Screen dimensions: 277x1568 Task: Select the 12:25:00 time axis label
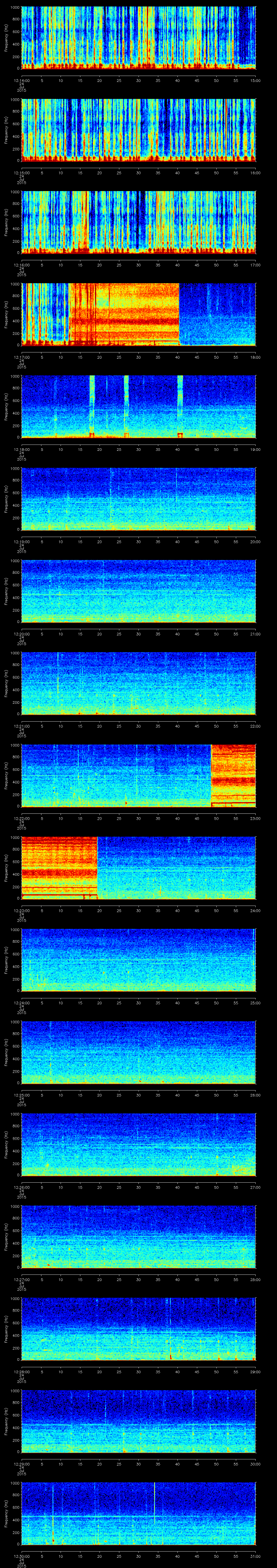pos(22,1096)
